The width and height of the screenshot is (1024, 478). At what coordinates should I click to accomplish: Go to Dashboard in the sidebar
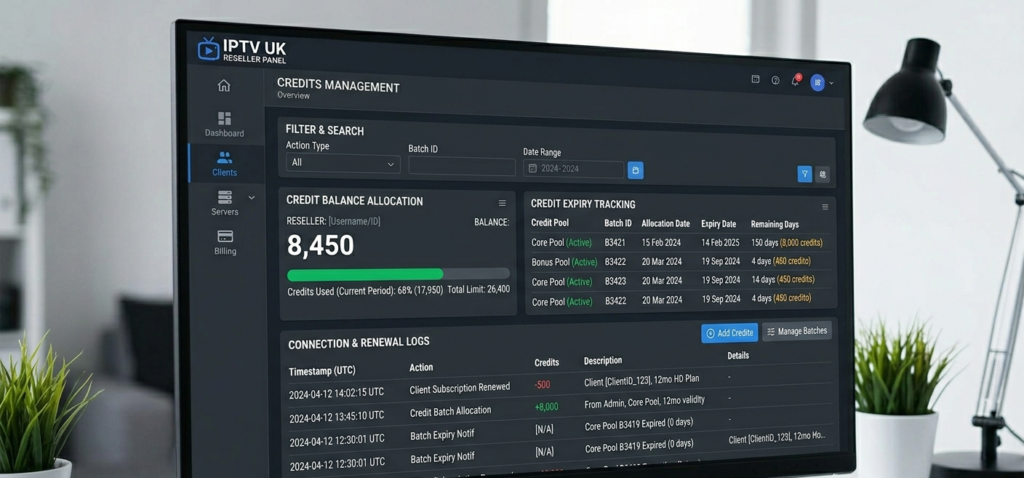coord(224,124)
